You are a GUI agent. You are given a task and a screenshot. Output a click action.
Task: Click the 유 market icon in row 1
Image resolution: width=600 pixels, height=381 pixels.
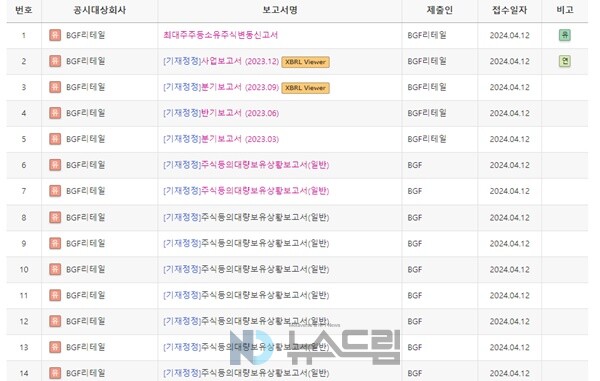55,35
